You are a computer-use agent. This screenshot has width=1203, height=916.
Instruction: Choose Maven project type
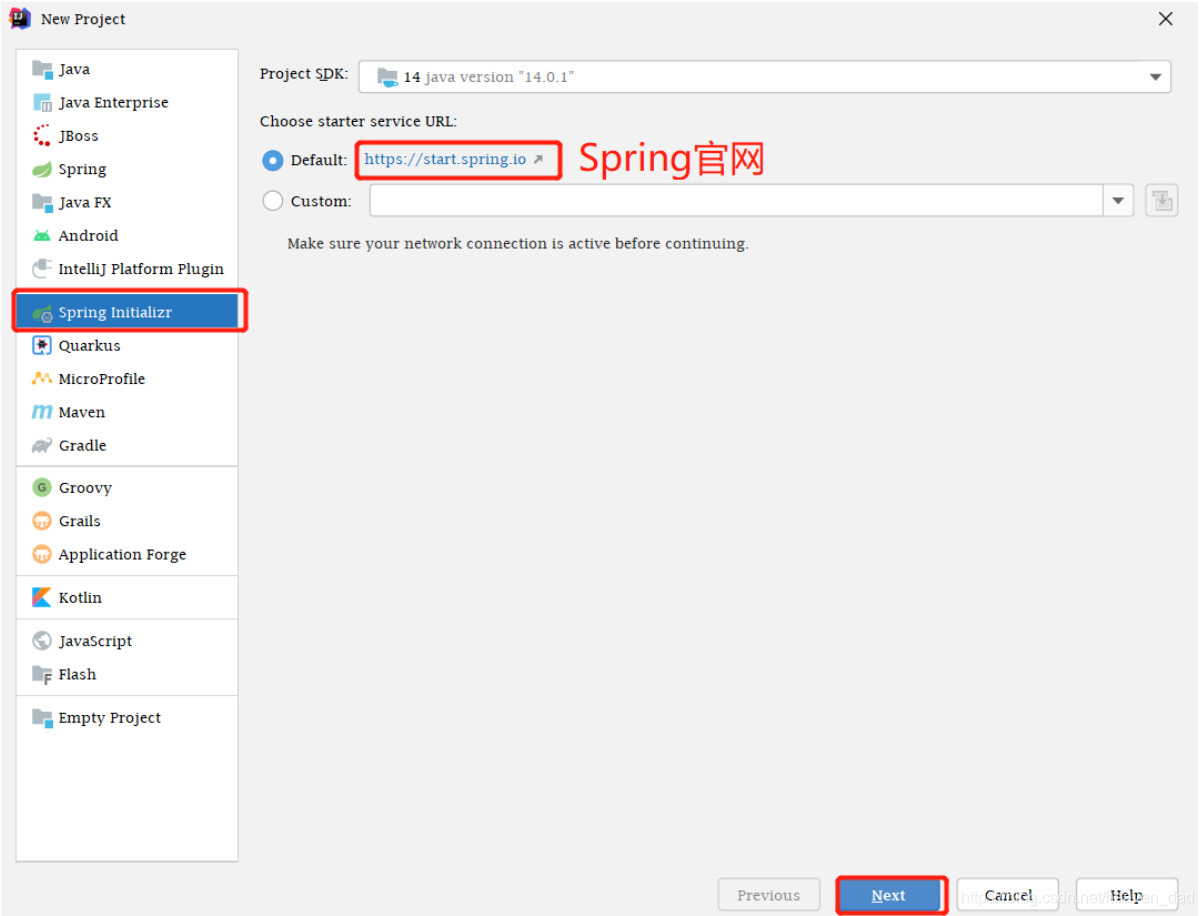127,412
